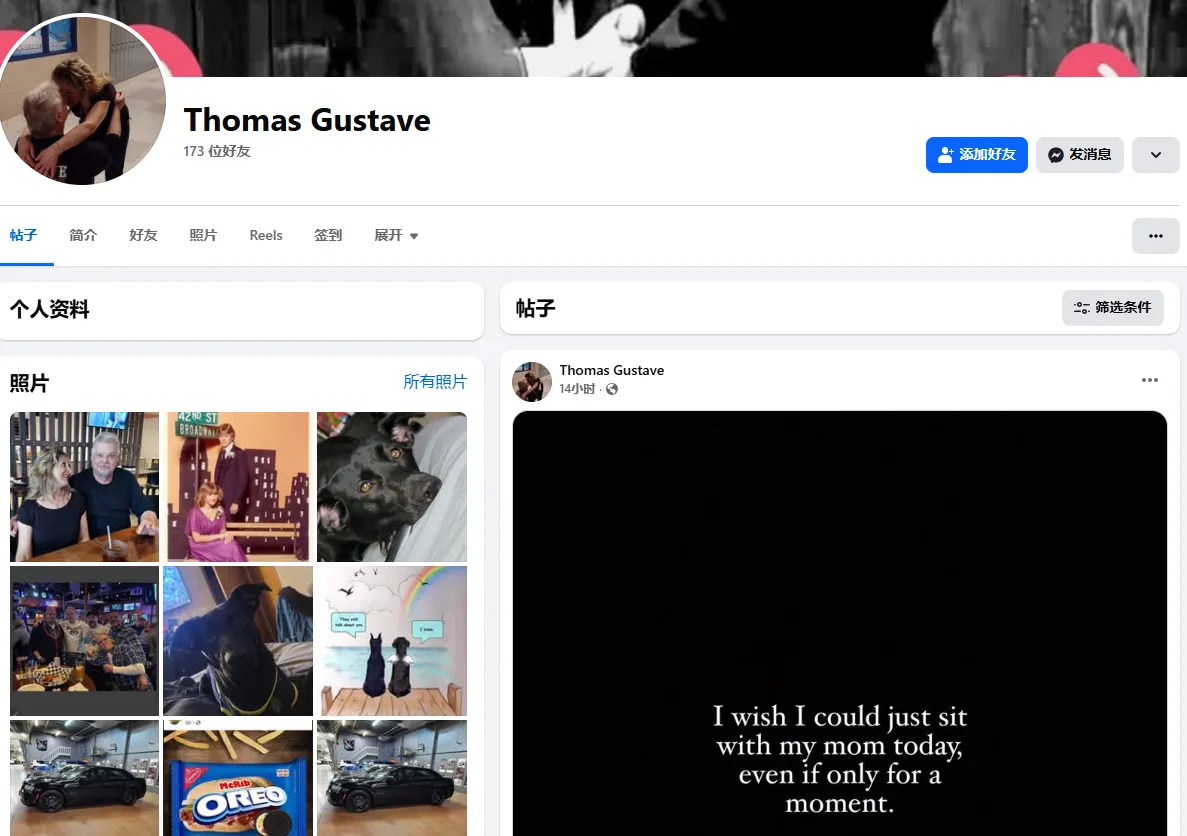Open the group photo at the bar
1187x836 pixels.
tap(85, 641)
